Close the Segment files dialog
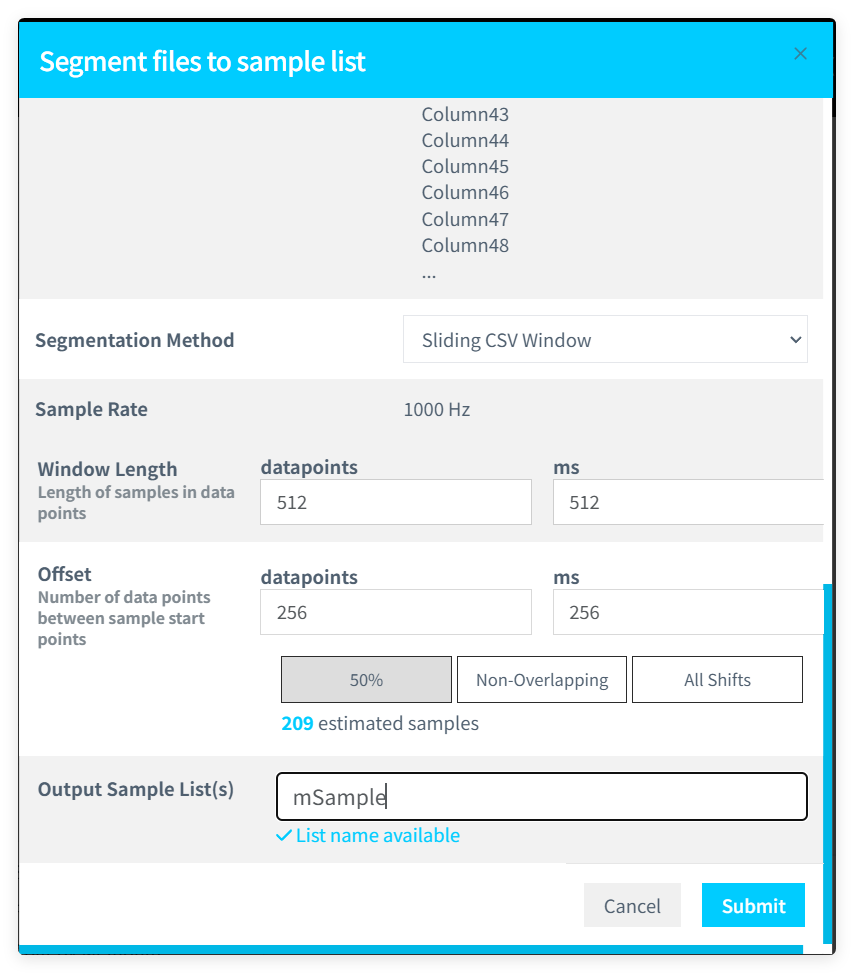 tap(800, 54)
